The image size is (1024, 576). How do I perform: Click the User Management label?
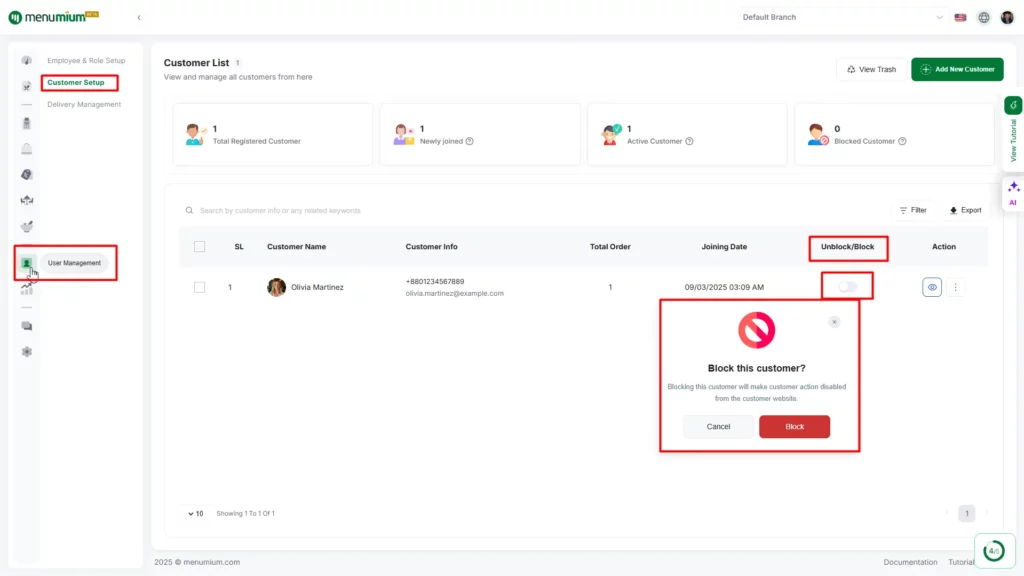(x=74, y=263)
